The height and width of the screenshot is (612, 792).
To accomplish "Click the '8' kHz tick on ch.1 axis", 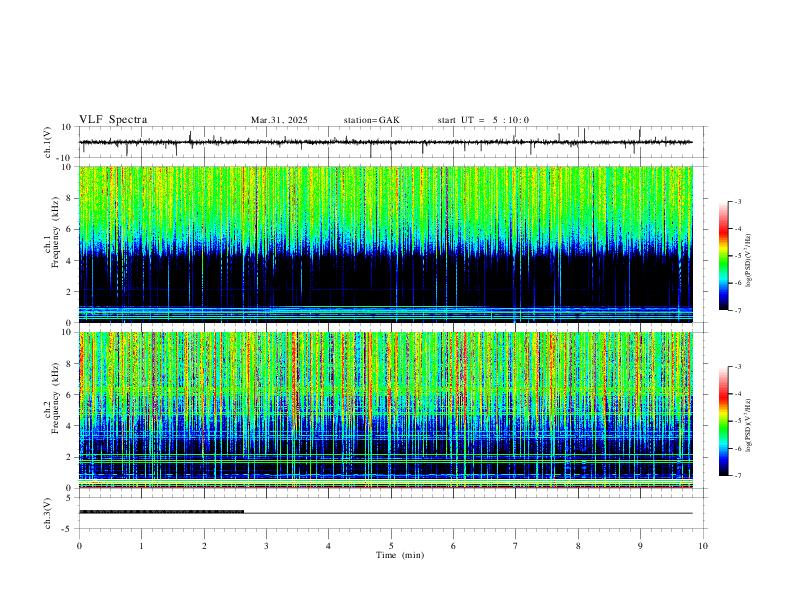I will pos(71,198).
